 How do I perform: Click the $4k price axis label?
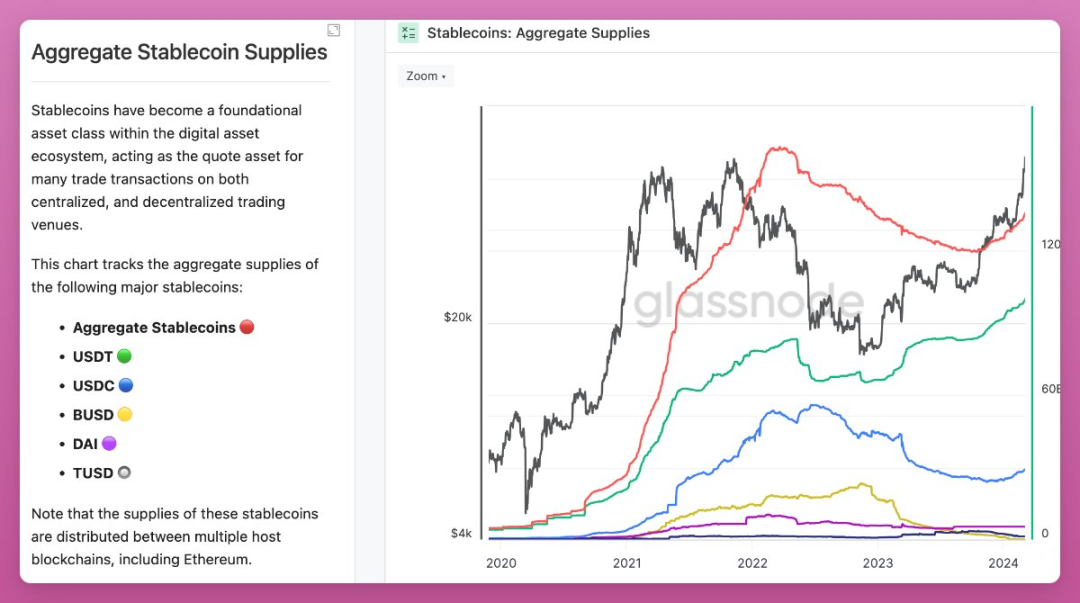point(461,533)
